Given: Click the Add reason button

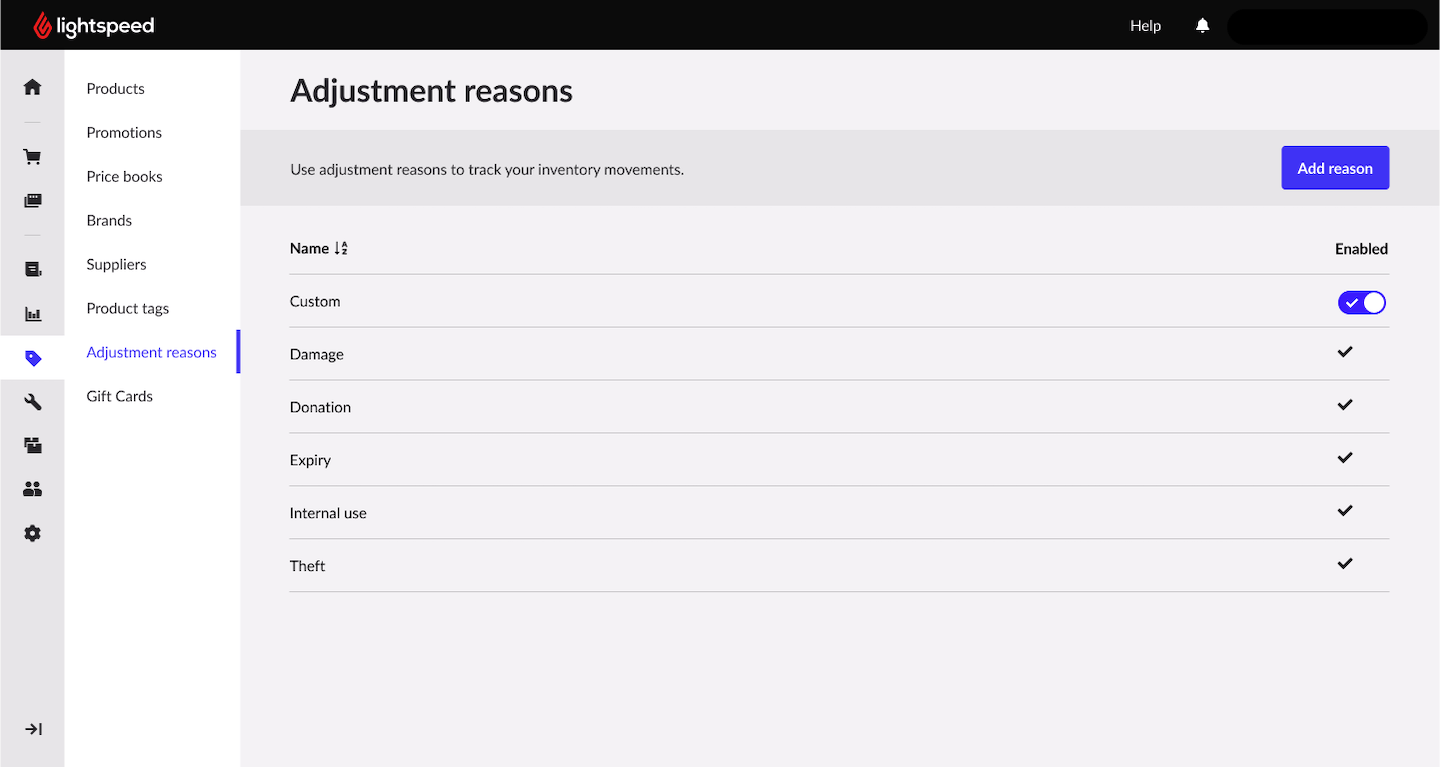Looking at the screenshot, I should pyautogui.click(x=1335, y=168).
